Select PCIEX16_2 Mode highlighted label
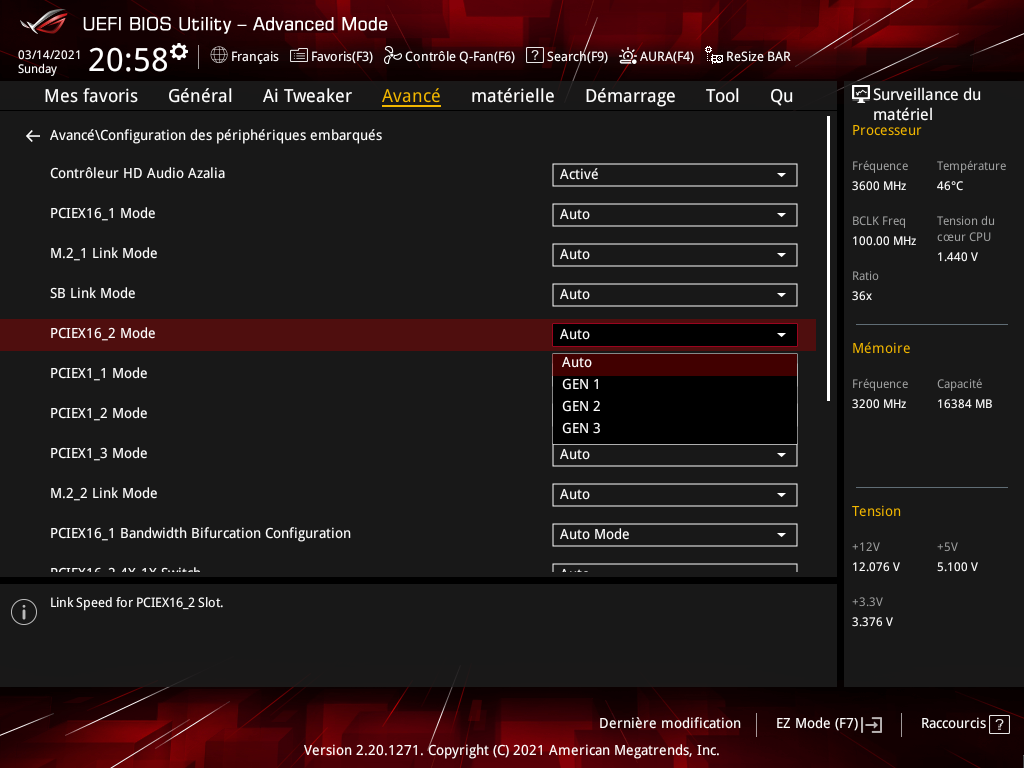 (103, 334)
